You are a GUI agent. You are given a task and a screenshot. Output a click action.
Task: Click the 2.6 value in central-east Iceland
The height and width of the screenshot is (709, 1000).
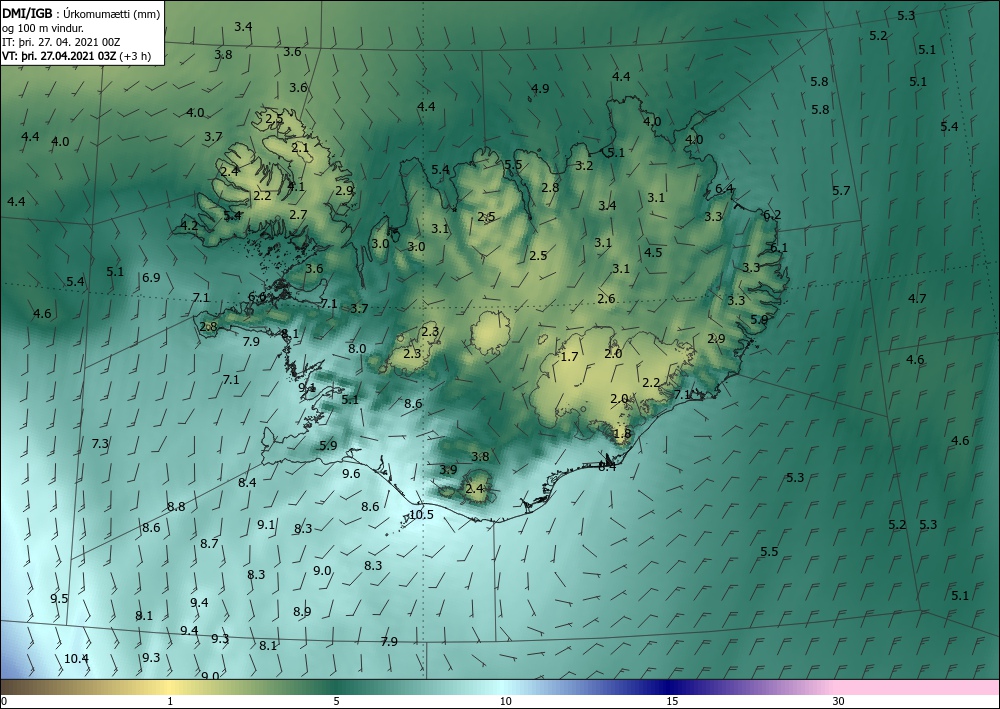[x=607, y=298]
